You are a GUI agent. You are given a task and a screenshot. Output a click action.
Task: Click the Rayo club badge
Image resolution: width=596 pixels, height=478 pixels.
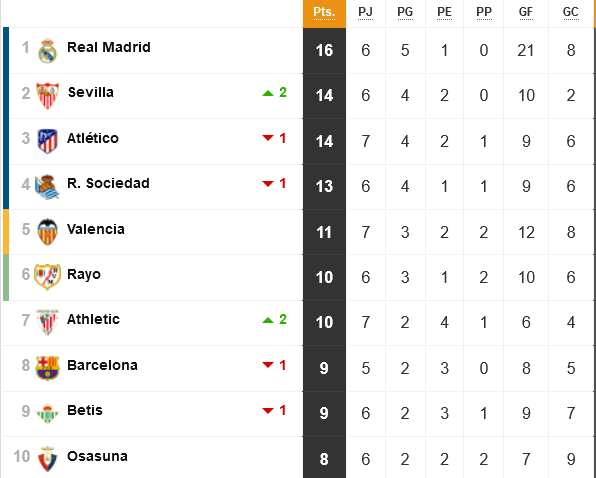point(48,277)
